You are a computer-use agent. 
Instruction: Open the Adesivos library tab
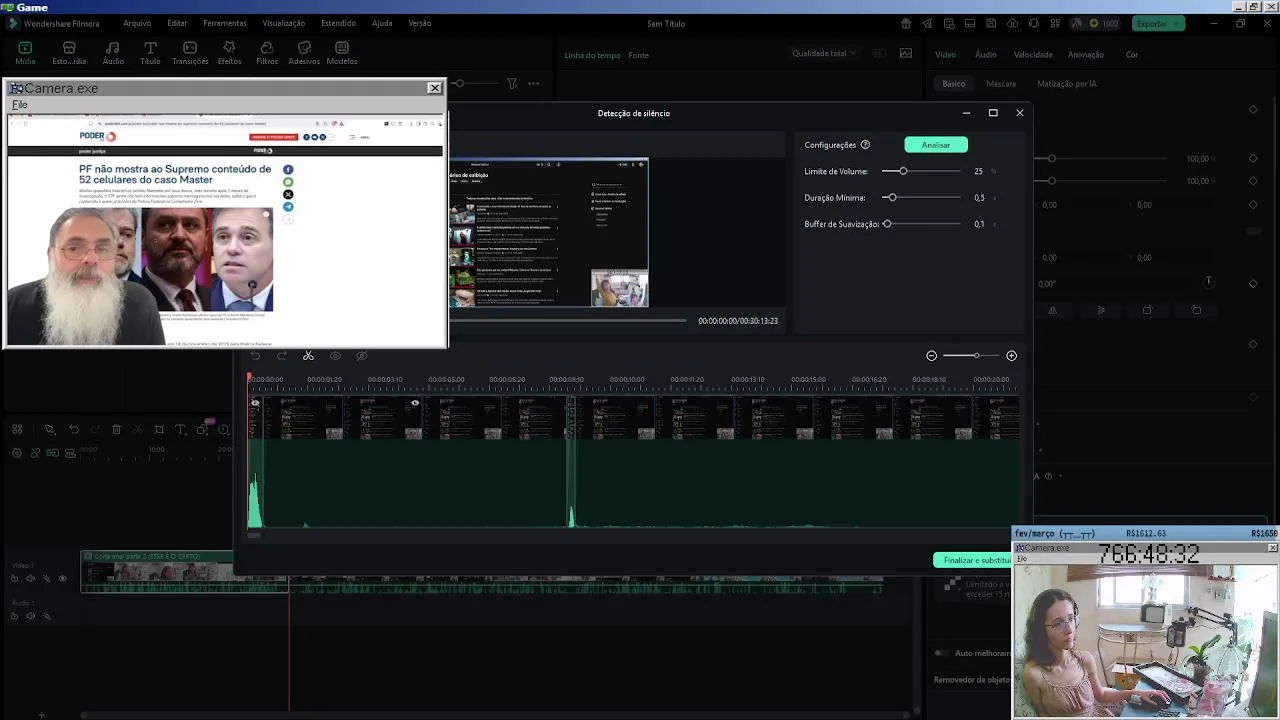[x=304, y=53]
